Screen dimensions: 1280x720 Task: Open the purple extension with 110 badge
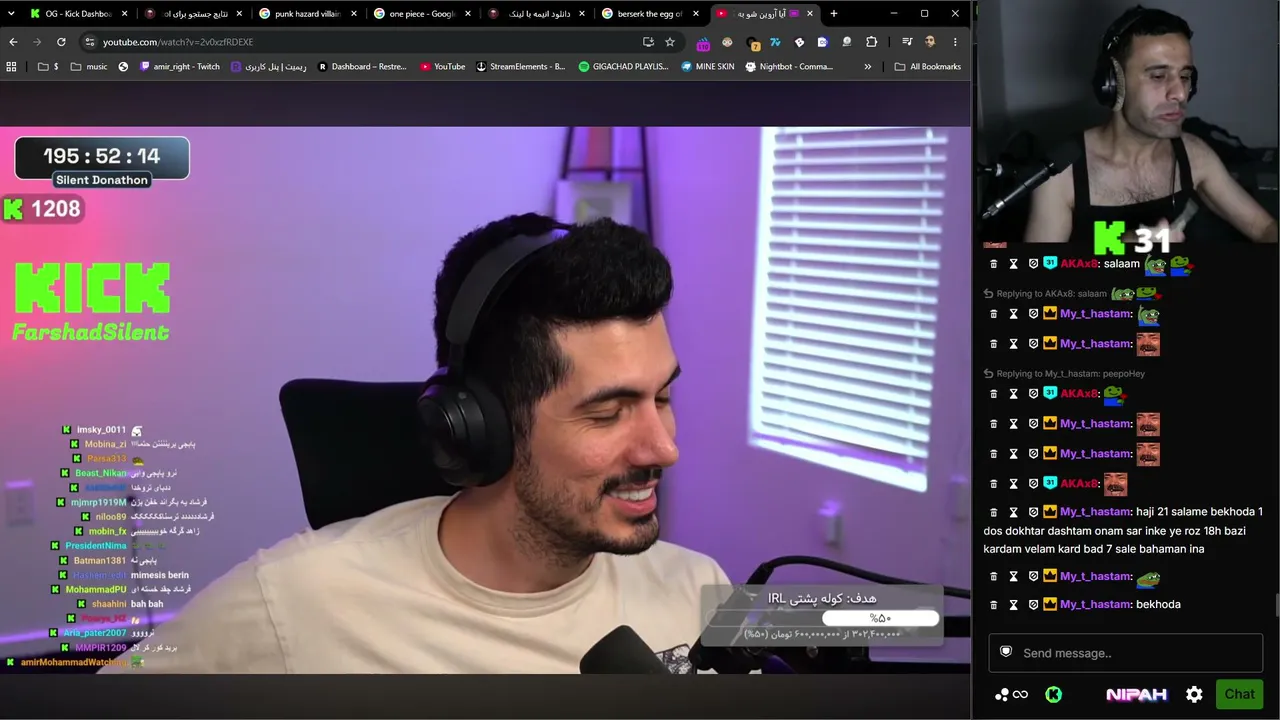[x=703, y=42]
